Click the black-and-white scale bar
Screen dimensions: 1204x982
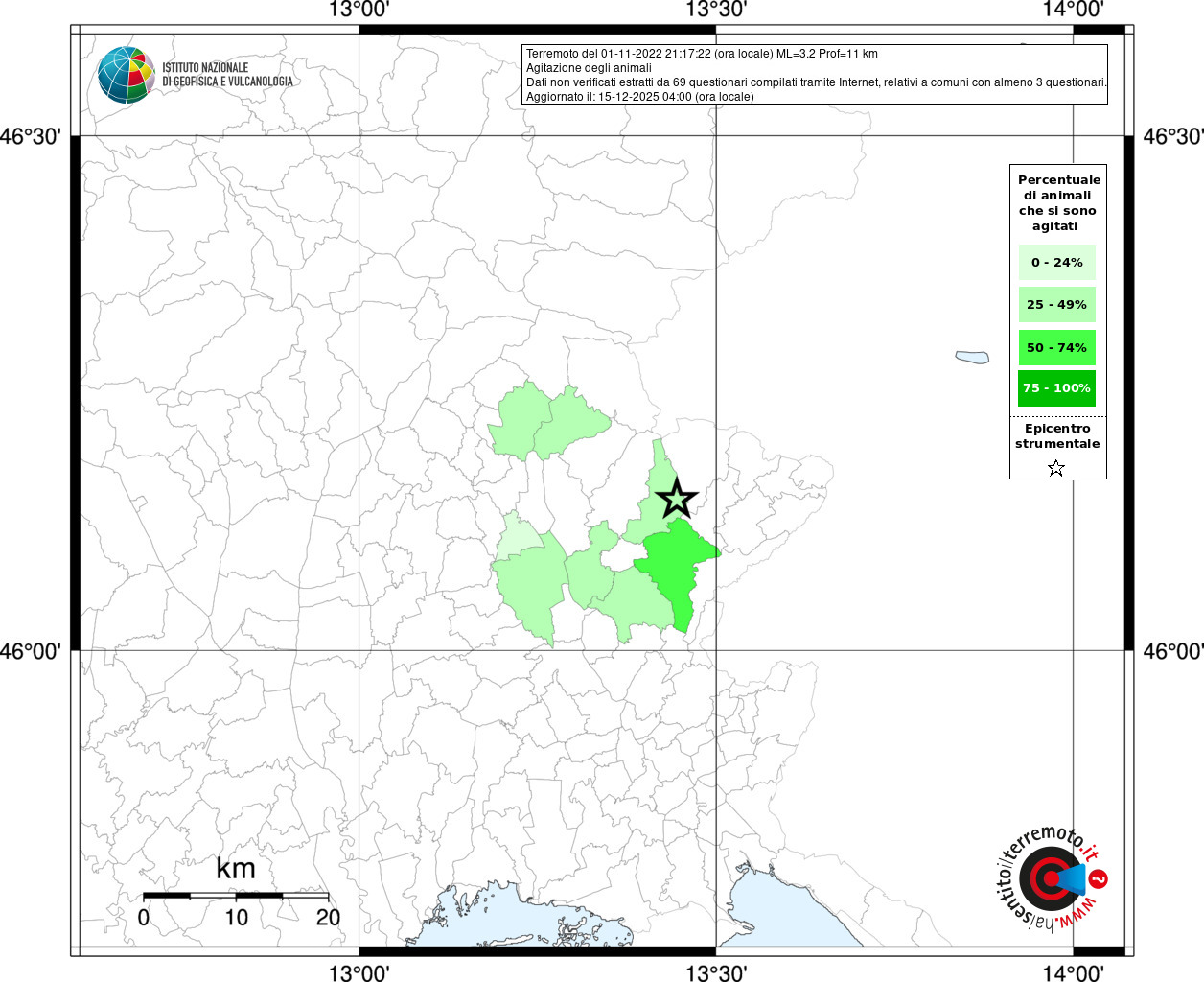[x=236, y=896]
